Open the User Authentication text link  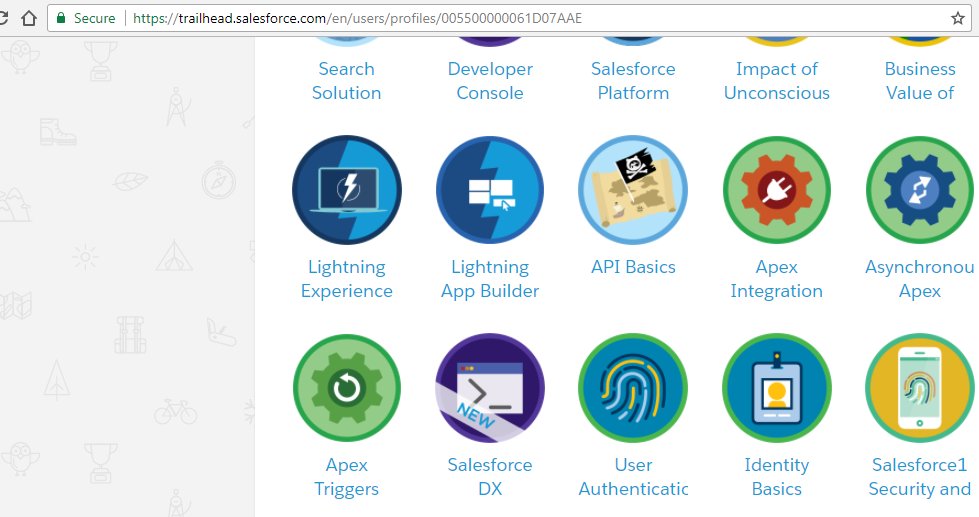tap(633, 477)
